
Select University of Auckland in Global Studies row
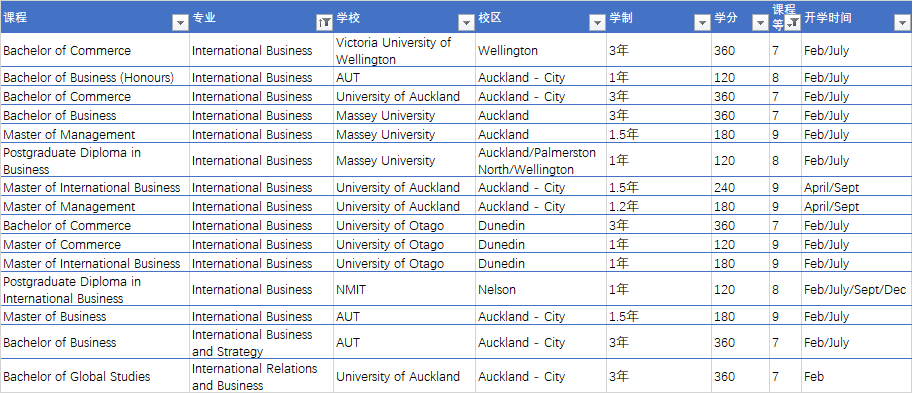pos(404,376)
